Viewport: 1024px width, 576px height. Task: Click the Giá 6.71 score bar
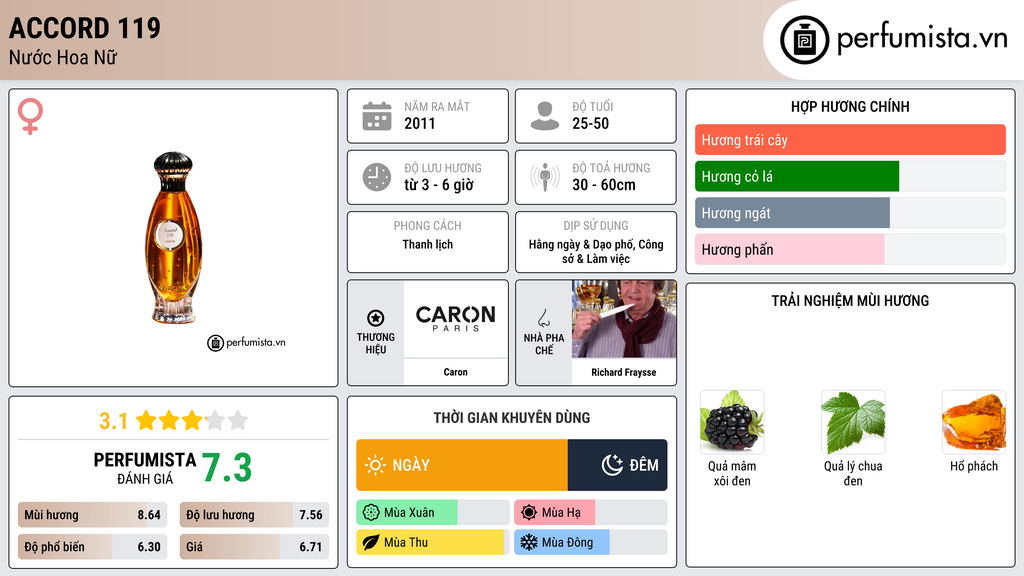click(254, 547)
